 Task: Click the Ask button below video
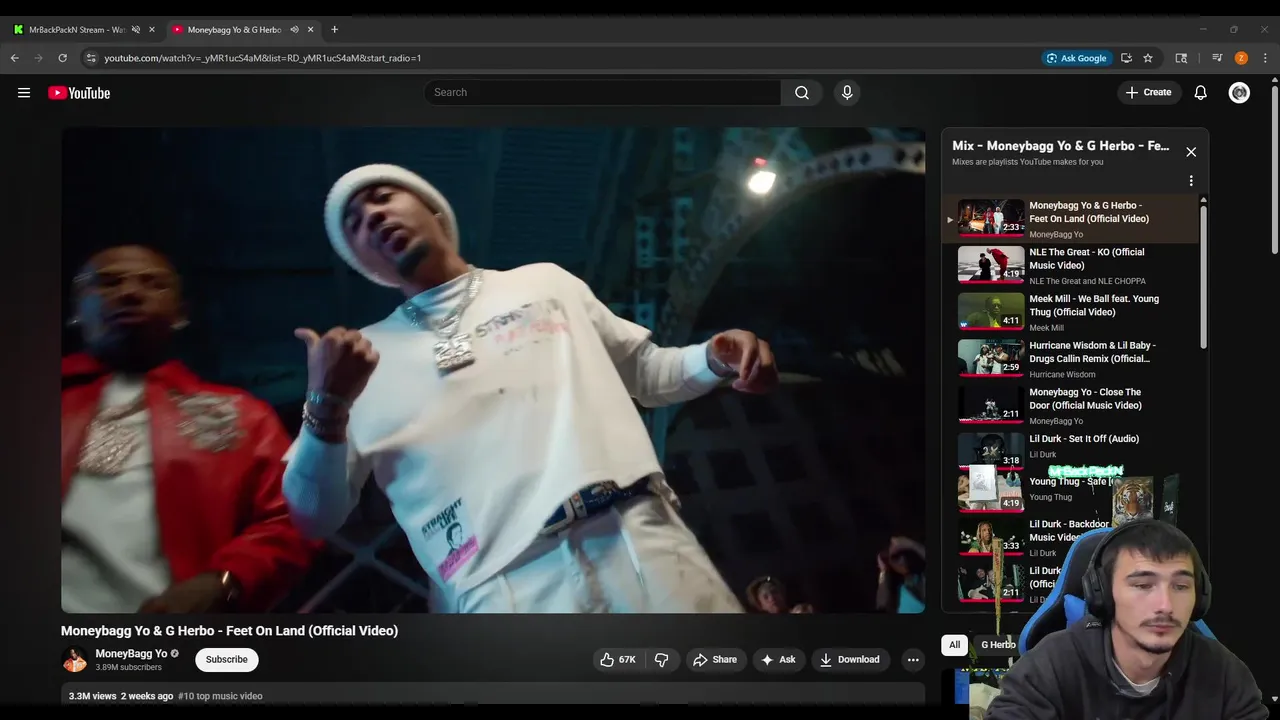point(778,660)
